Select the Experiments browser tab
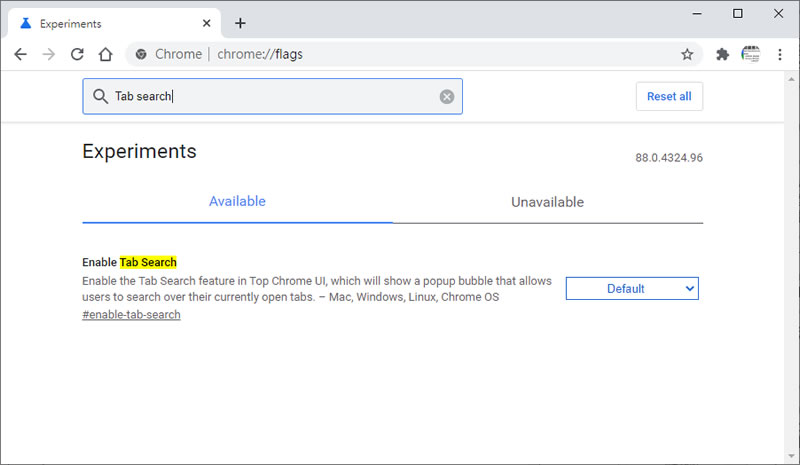Image resolution: width=800 pixels, height=465 pixels. [115, 23]
